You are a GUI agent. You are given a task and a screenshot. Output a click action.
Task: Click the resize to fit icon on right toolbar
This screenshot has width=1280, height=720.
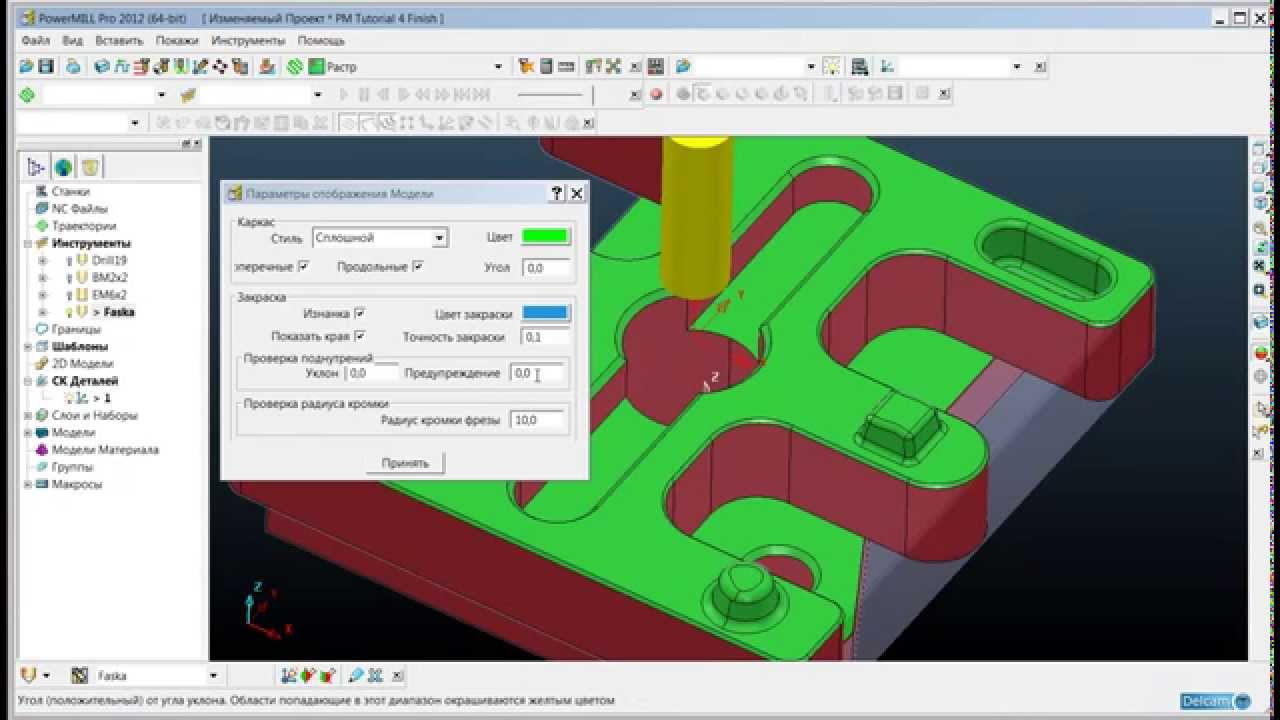(x=1261, y=265)
